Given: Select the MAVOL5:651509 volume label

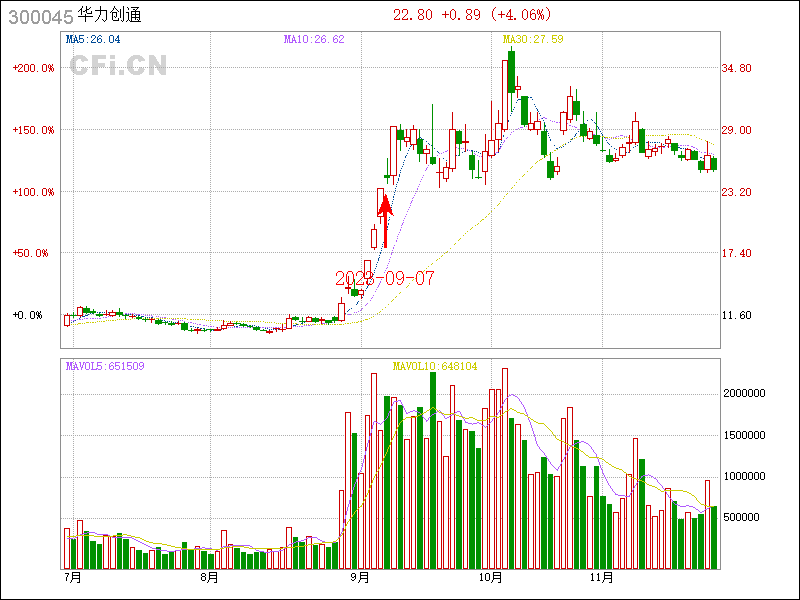Looking at the screenshot, I should [105, 366].
